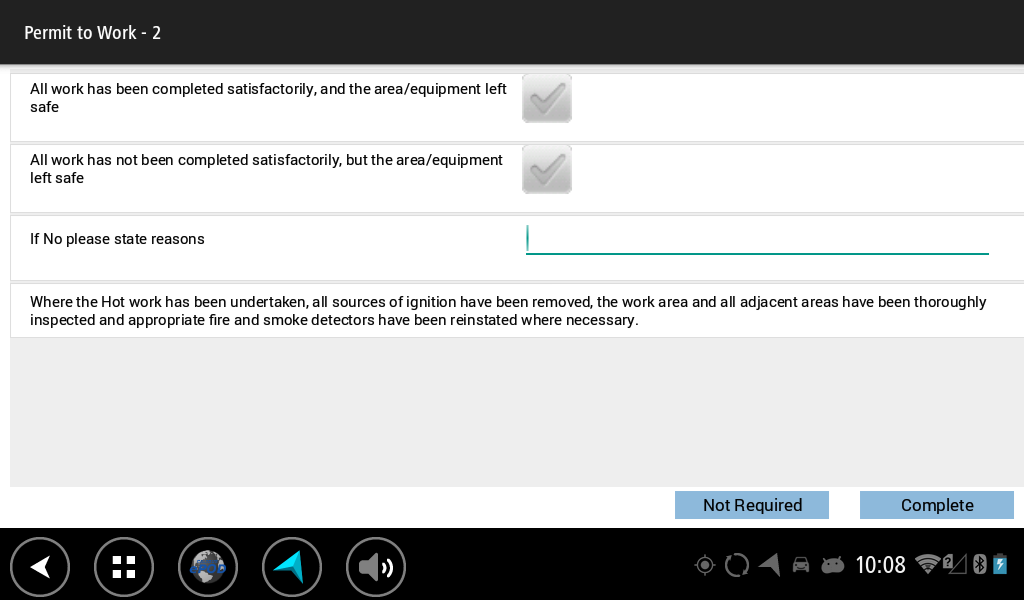Tap the car mode status icon
The image size is (1024, 600).
[801, 565]
